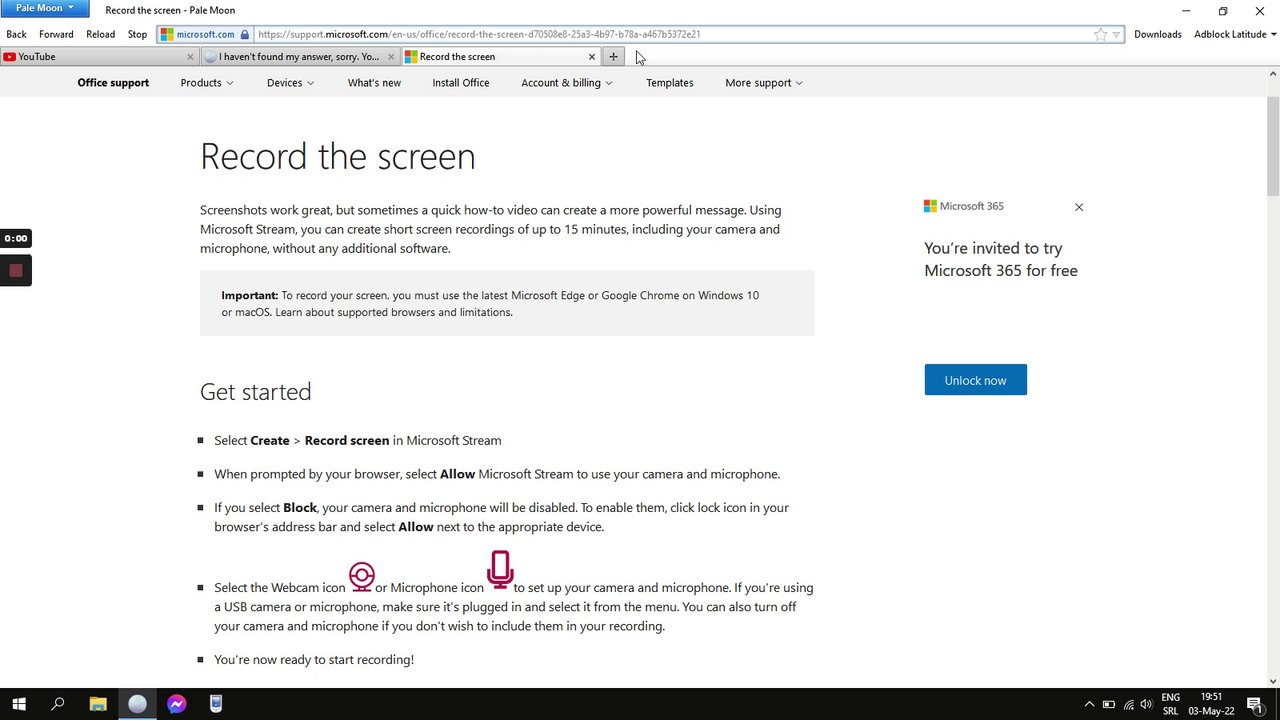Image resolution: width=1280 pixels, height=720 pixels.
Task: Click the blue device app icon in taskbar
Action: (216, 704)
